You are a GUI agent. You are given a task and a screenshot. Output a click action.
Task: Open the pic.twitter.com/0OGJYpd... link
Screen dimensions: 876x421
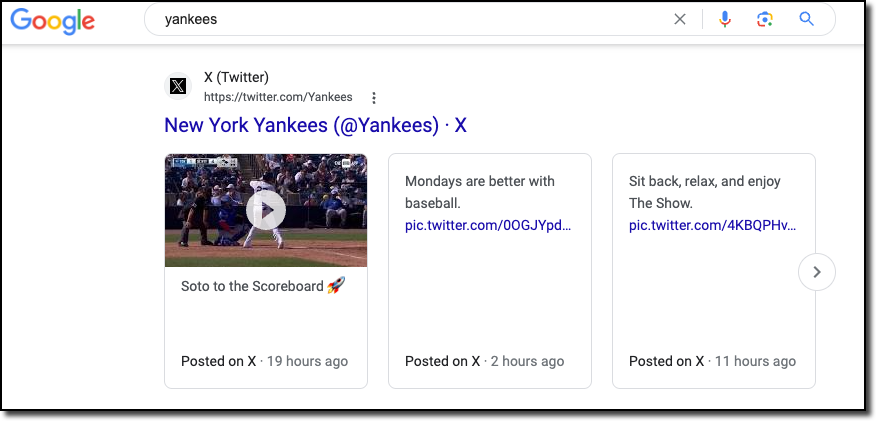point(488,226)
